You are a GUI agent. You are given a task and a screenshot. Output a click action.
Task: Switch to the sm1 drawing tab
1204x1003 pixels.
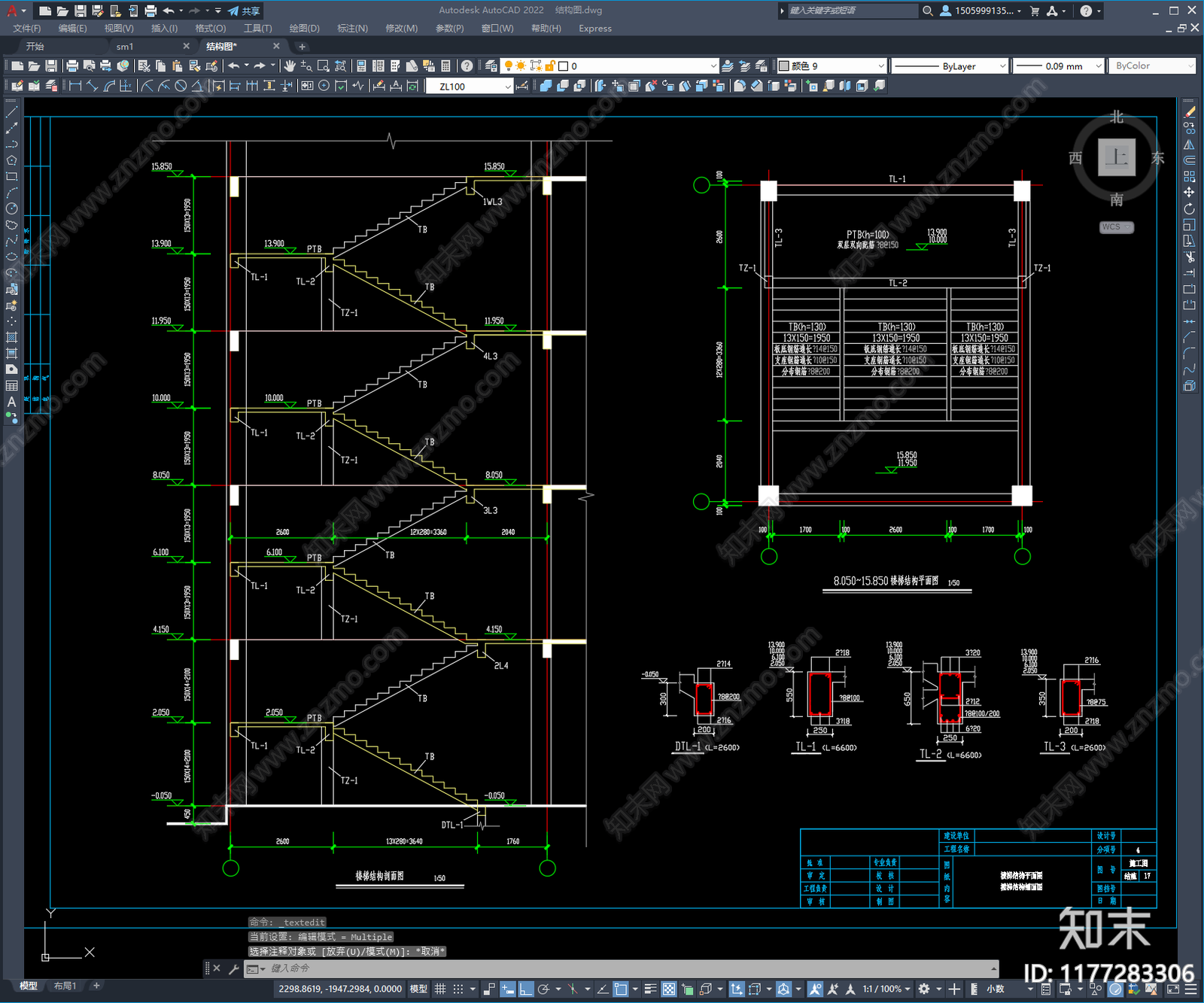125,47
